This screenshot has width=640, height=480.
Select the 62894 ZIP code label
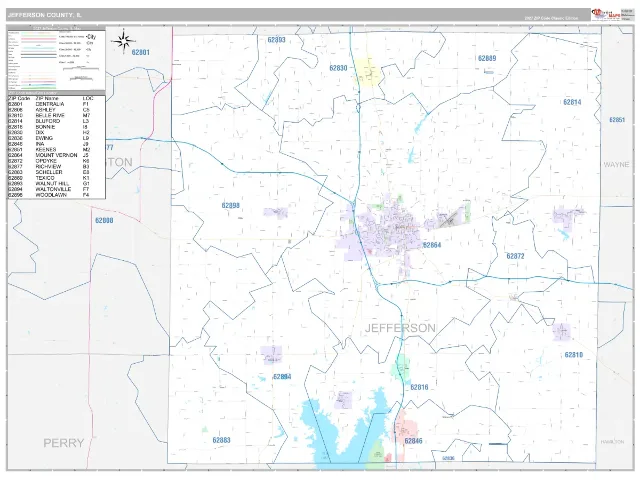point(282,377)
